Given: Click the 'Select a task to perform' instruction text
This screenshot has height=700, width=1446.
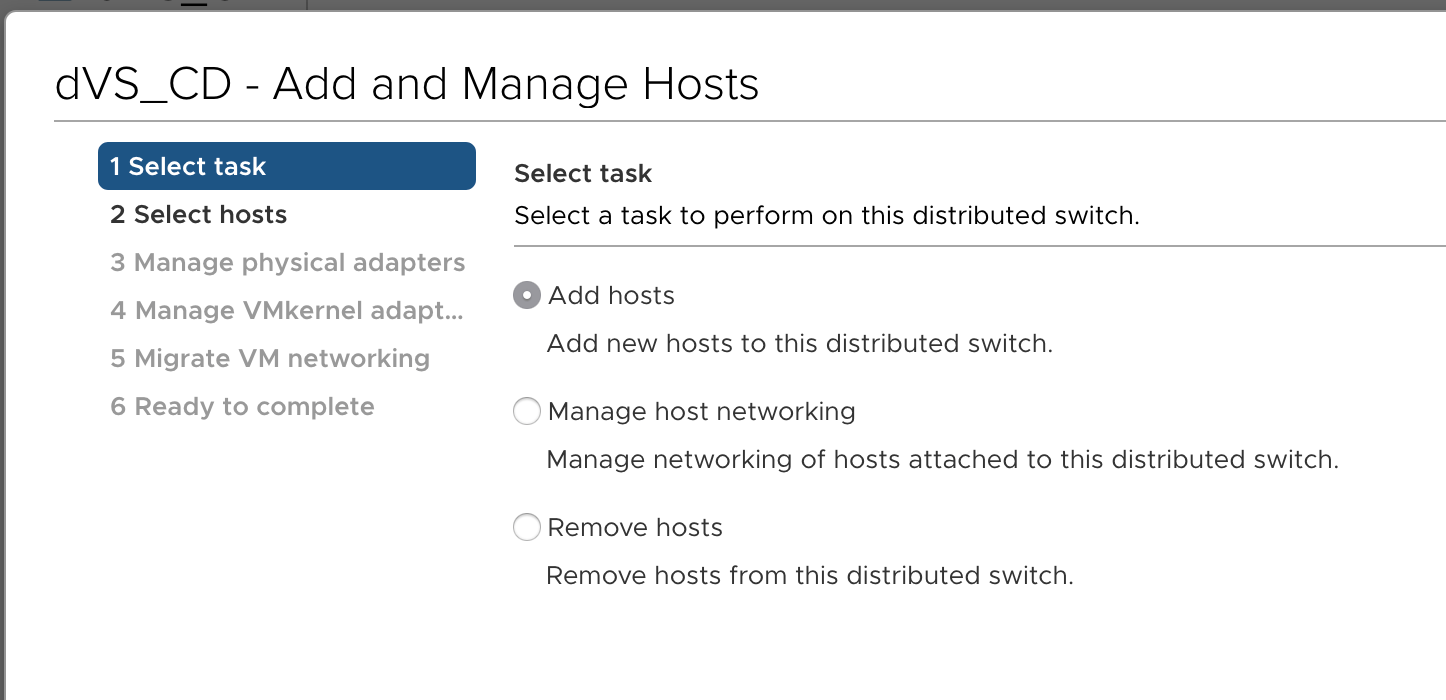Looking at the screenshot, I should [x=826, y=216].
